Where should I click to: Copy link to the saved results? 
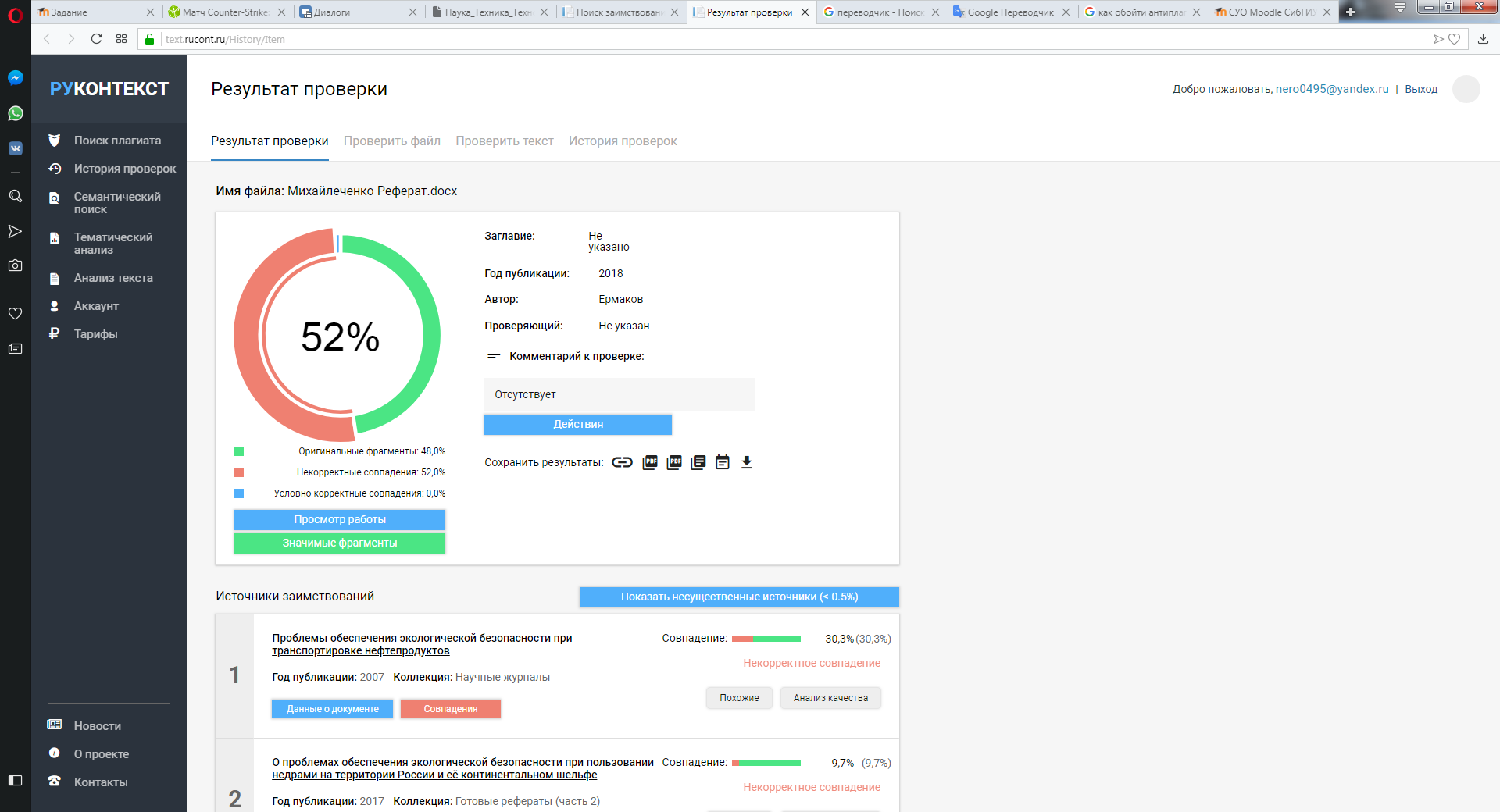pos(622,462)
